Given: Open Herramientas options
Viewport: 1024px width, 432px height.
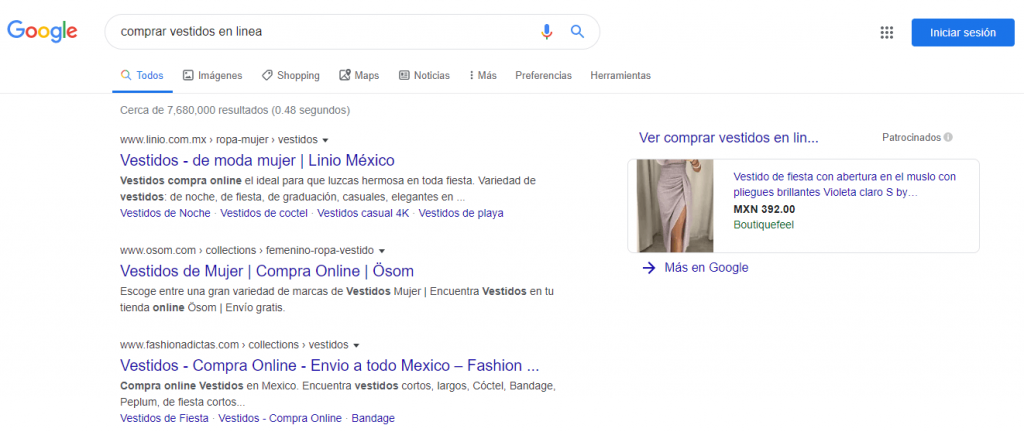Looking at the screenshot, I should pos(620,76).
